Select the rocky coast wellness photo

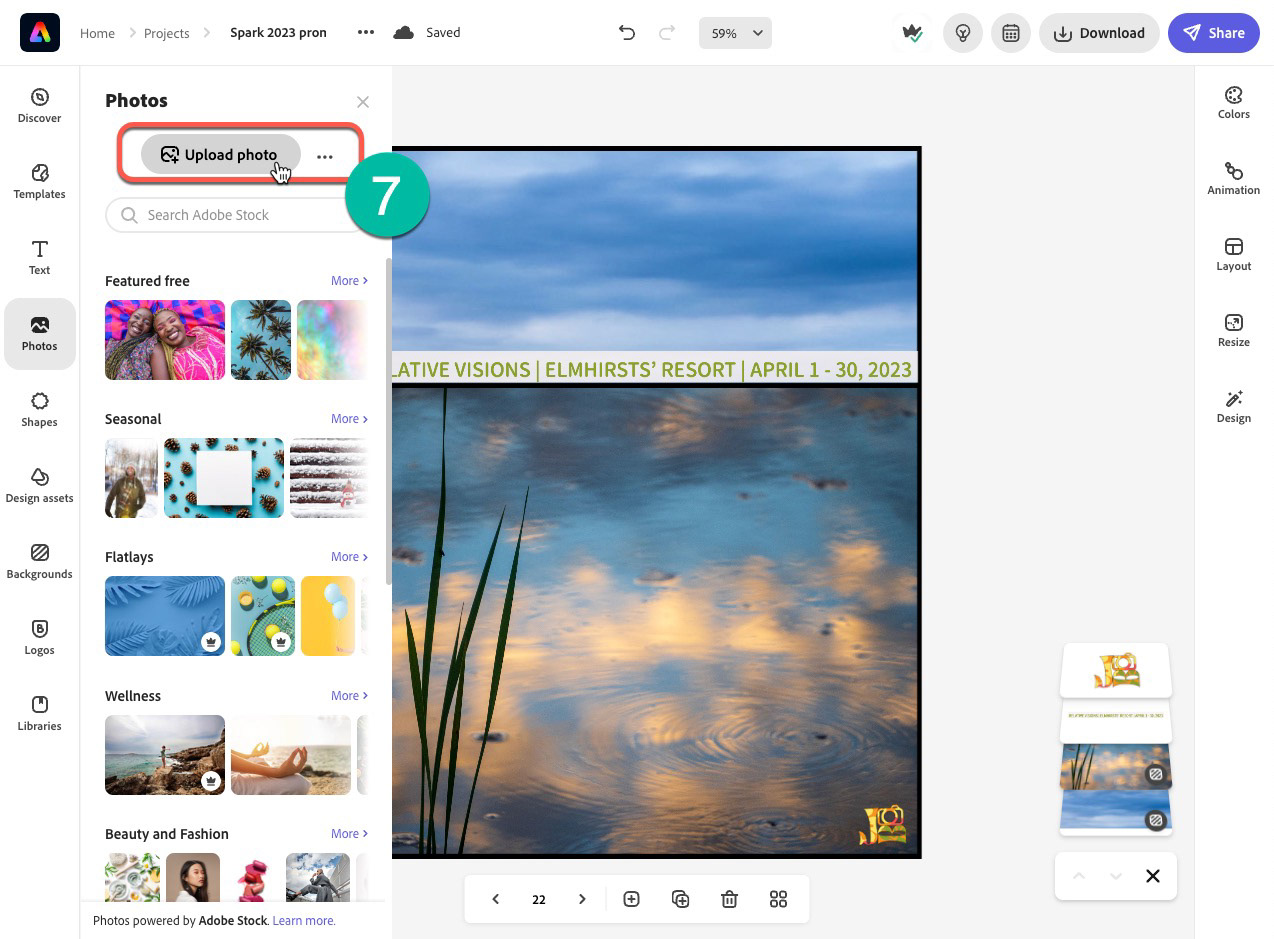point(165,755)
